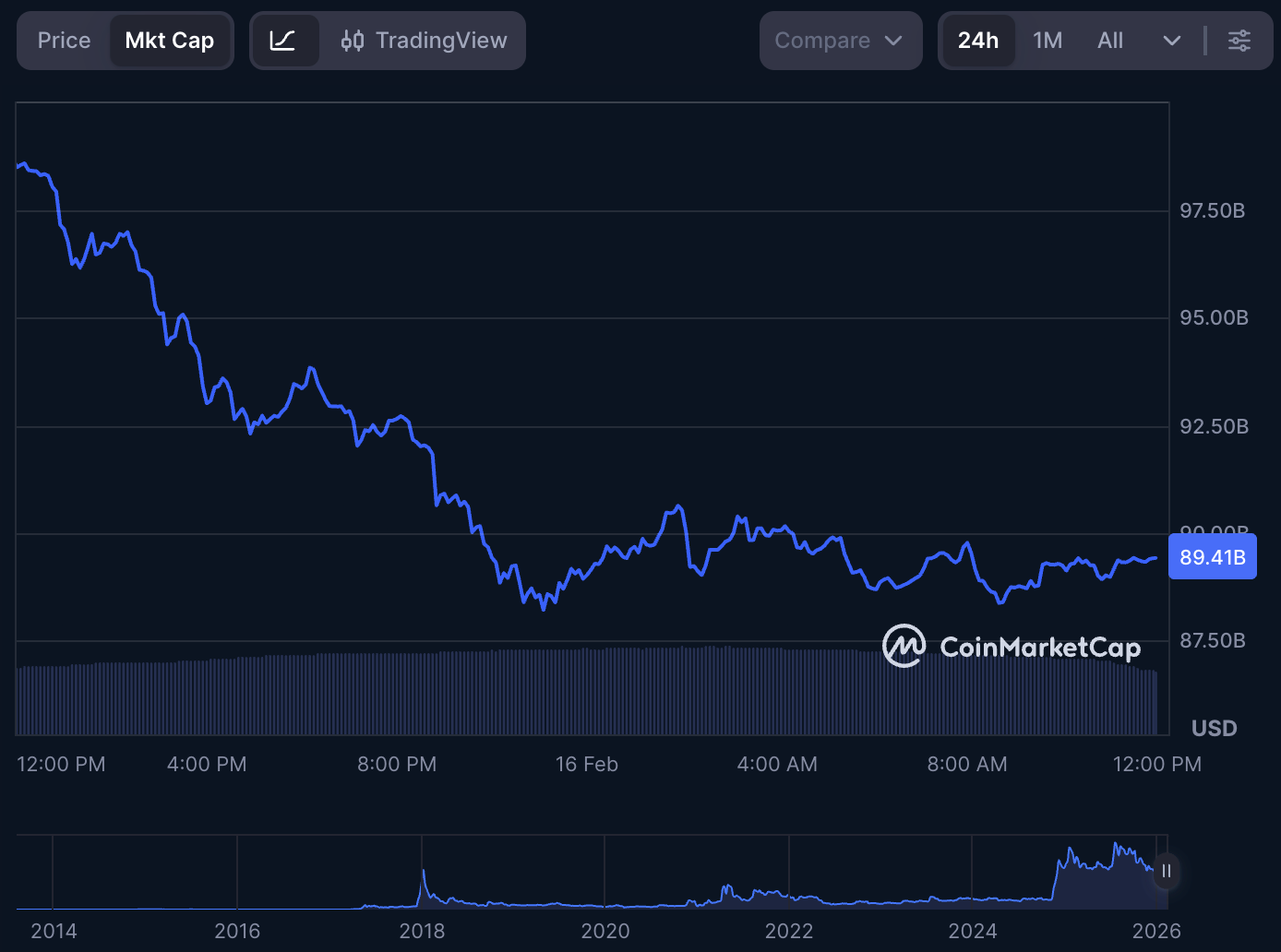1281x952 pixels.
Task: Select the 1M timeframe tab
Action: (1048, 41)
